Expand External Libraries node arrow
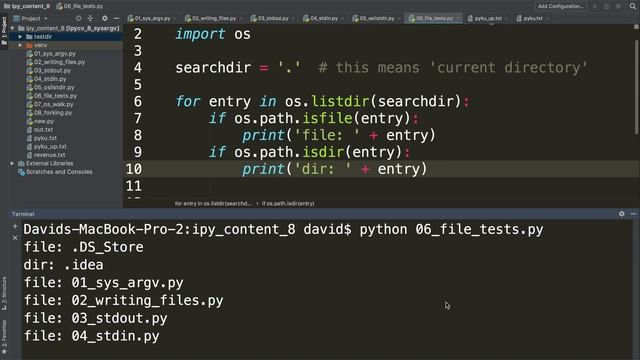This screenshot has width=640, height=360. [x=12, y=163]
